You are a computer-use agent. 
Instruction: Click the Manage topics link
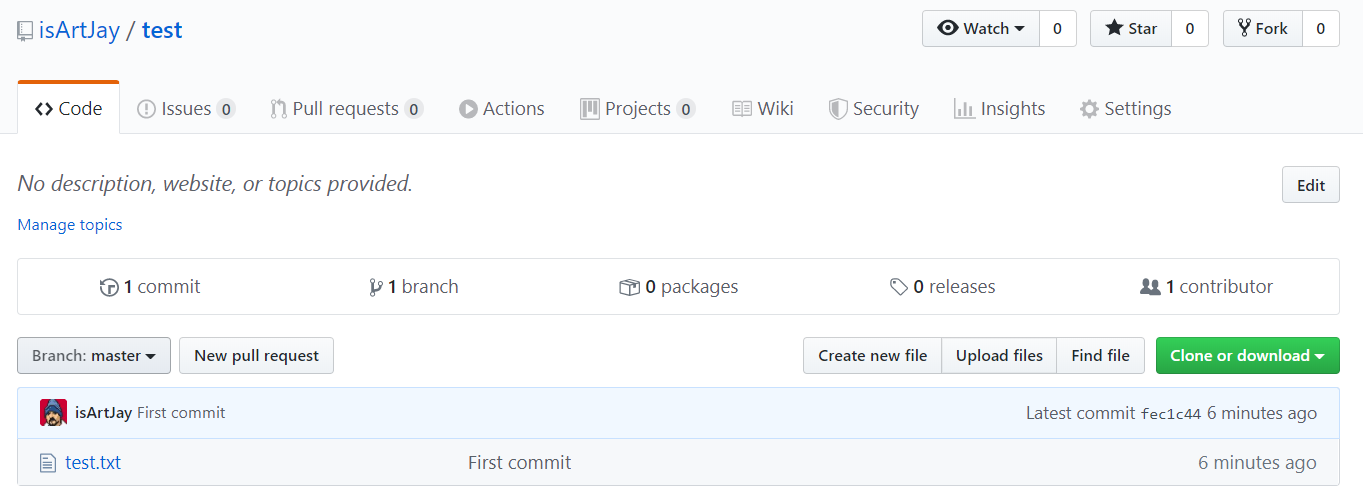click(x=70, y=225)
